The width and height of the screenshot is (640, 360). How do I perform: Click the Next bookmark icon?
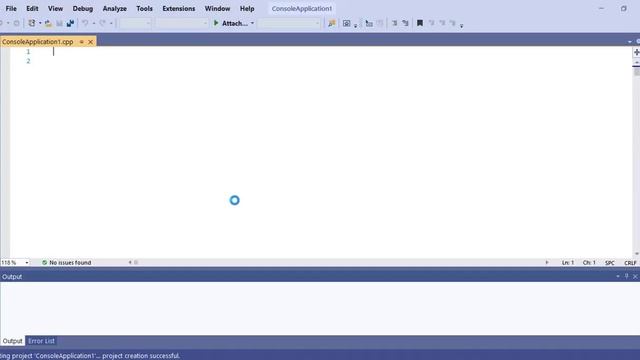(442, 23)
